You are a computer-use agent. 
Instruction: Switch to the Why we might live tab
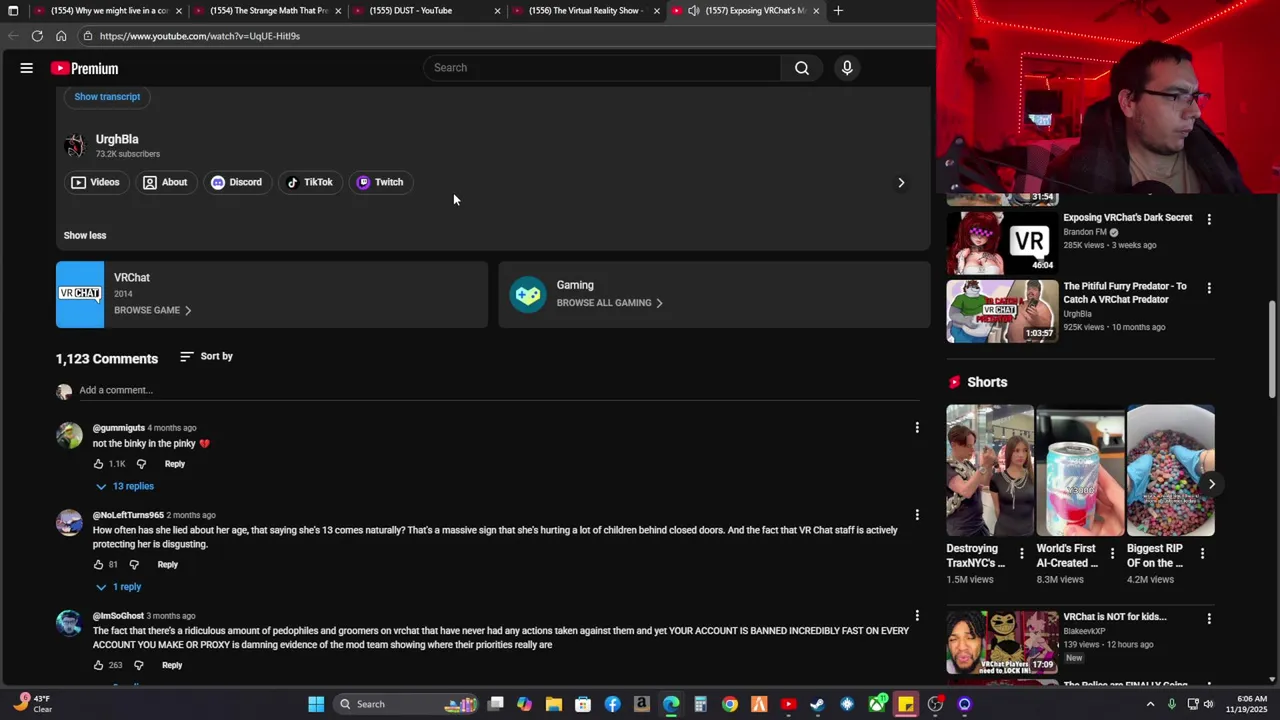pyautogui.click(x=109, y=11)
